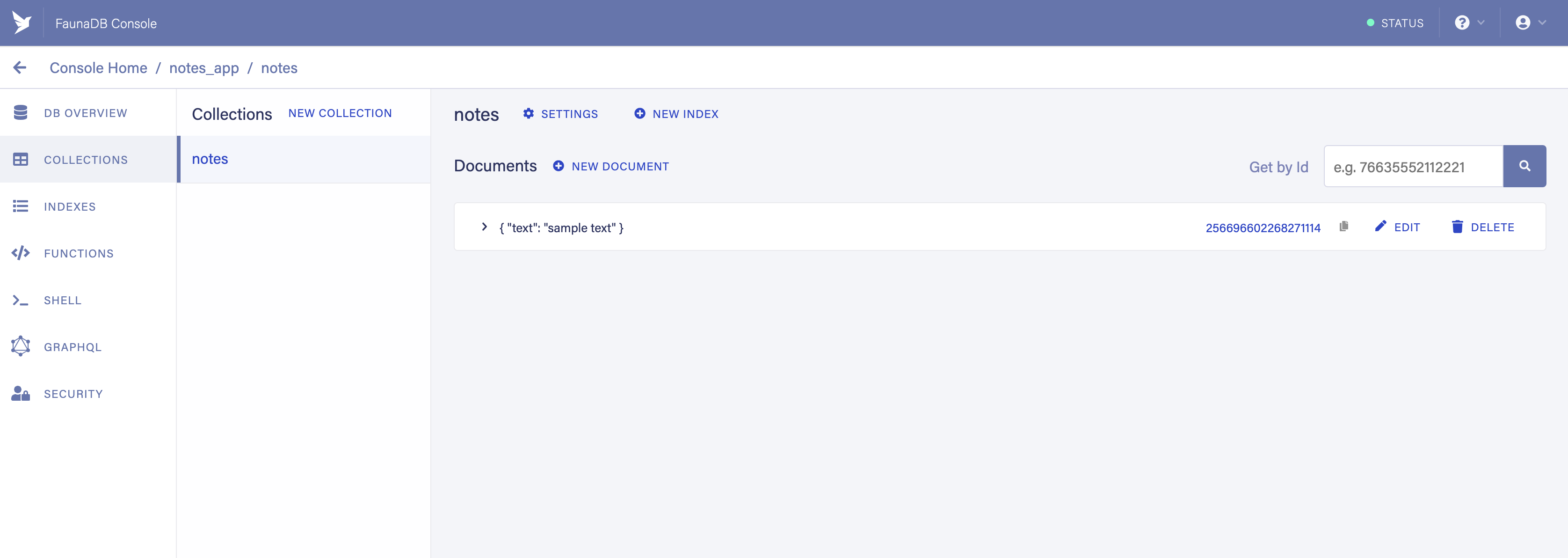Click the plus icon beside New Index
The height and width of the screenshot is (558, 1568).
click(x=640, y=114)
